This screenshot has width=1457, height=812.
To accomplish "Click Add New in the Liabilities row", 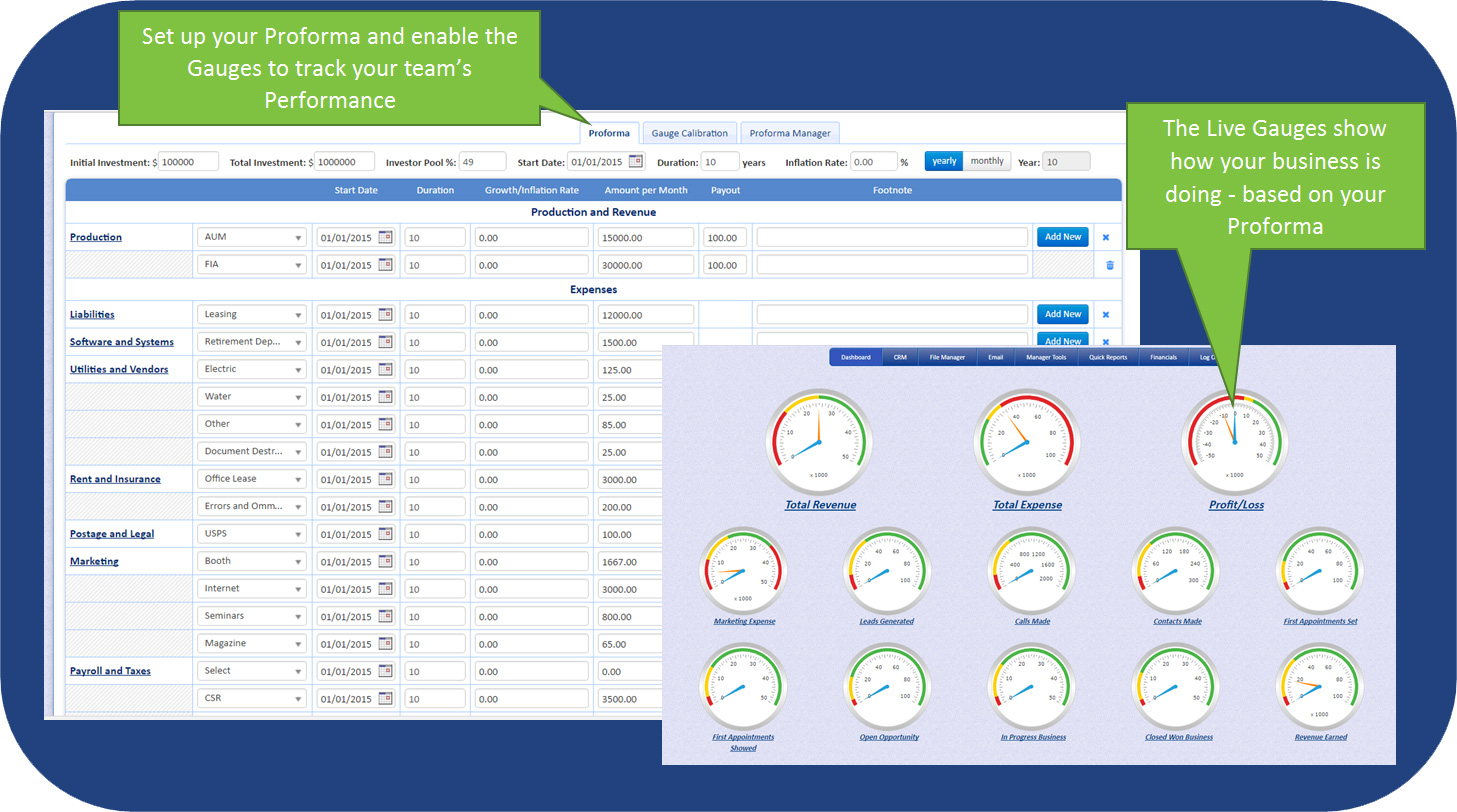I will (1063, 314).
